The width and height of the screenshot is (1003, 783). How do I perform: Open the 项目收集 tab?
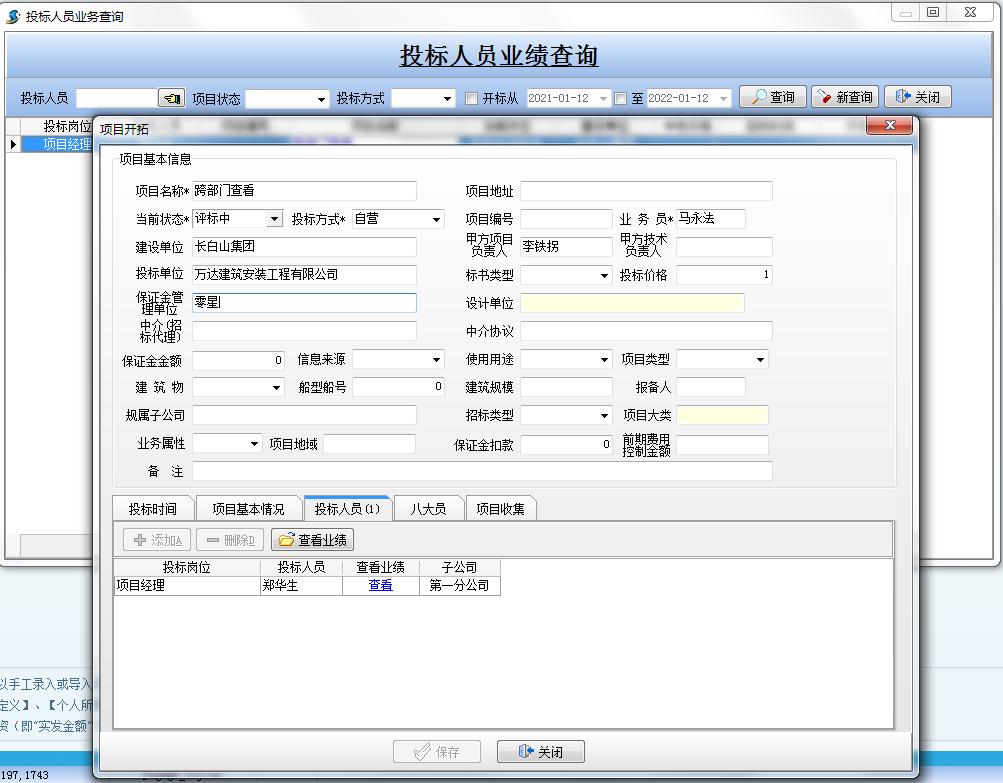[505, 508]
